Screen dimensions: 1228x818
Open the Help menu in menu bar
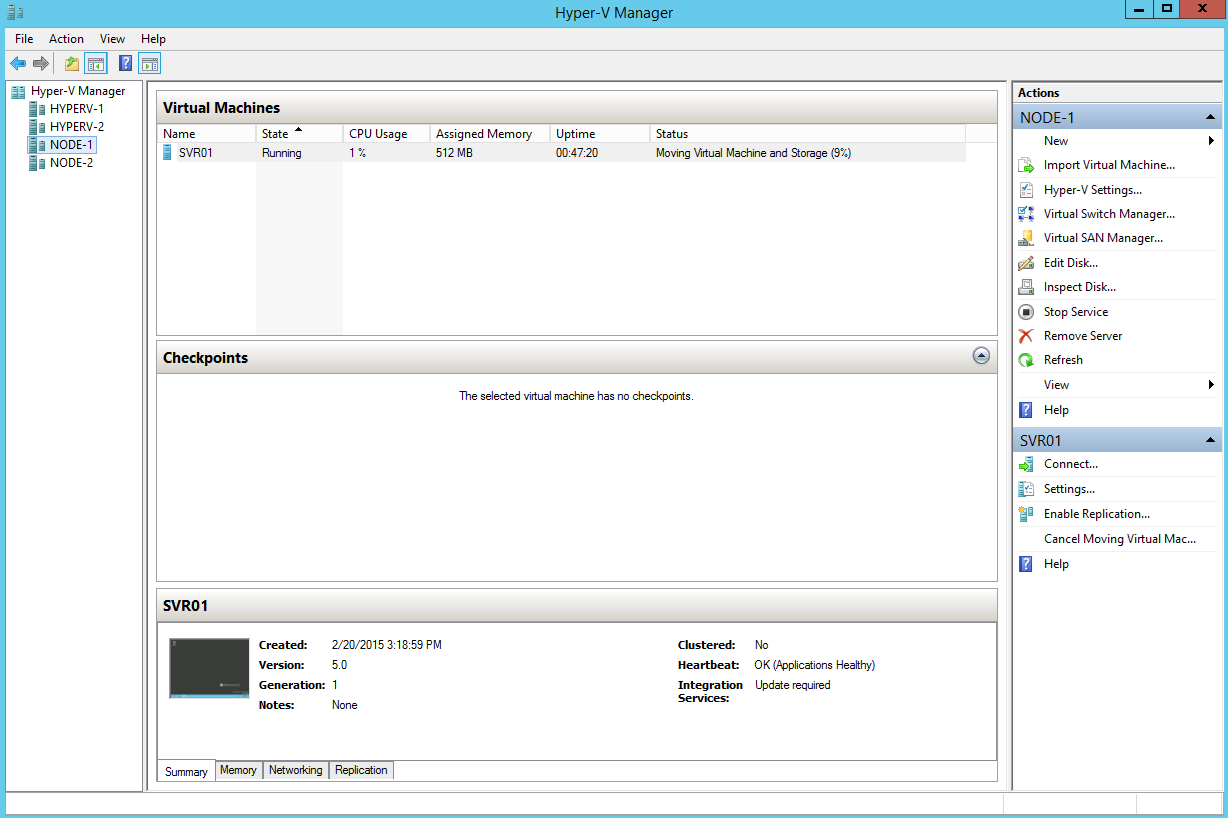coord(153,39)
